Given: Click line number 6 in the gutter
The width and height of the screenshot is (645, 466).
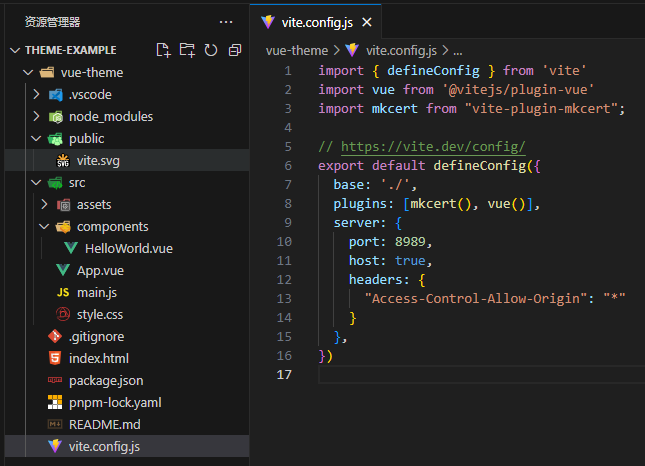Looking at the screenshot, I should click(x=288, y=166).
